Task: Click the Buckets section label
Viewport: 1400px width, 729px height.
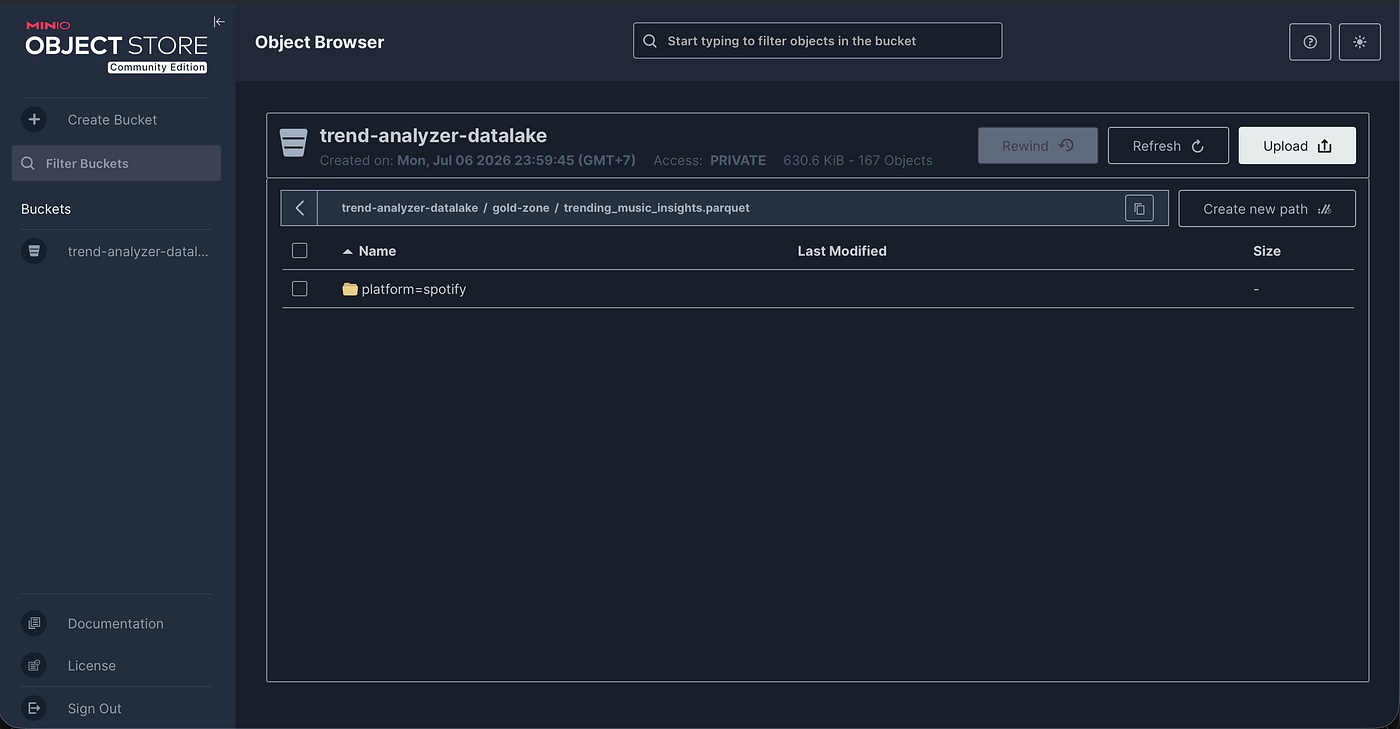Action: [x=46, y=209]
